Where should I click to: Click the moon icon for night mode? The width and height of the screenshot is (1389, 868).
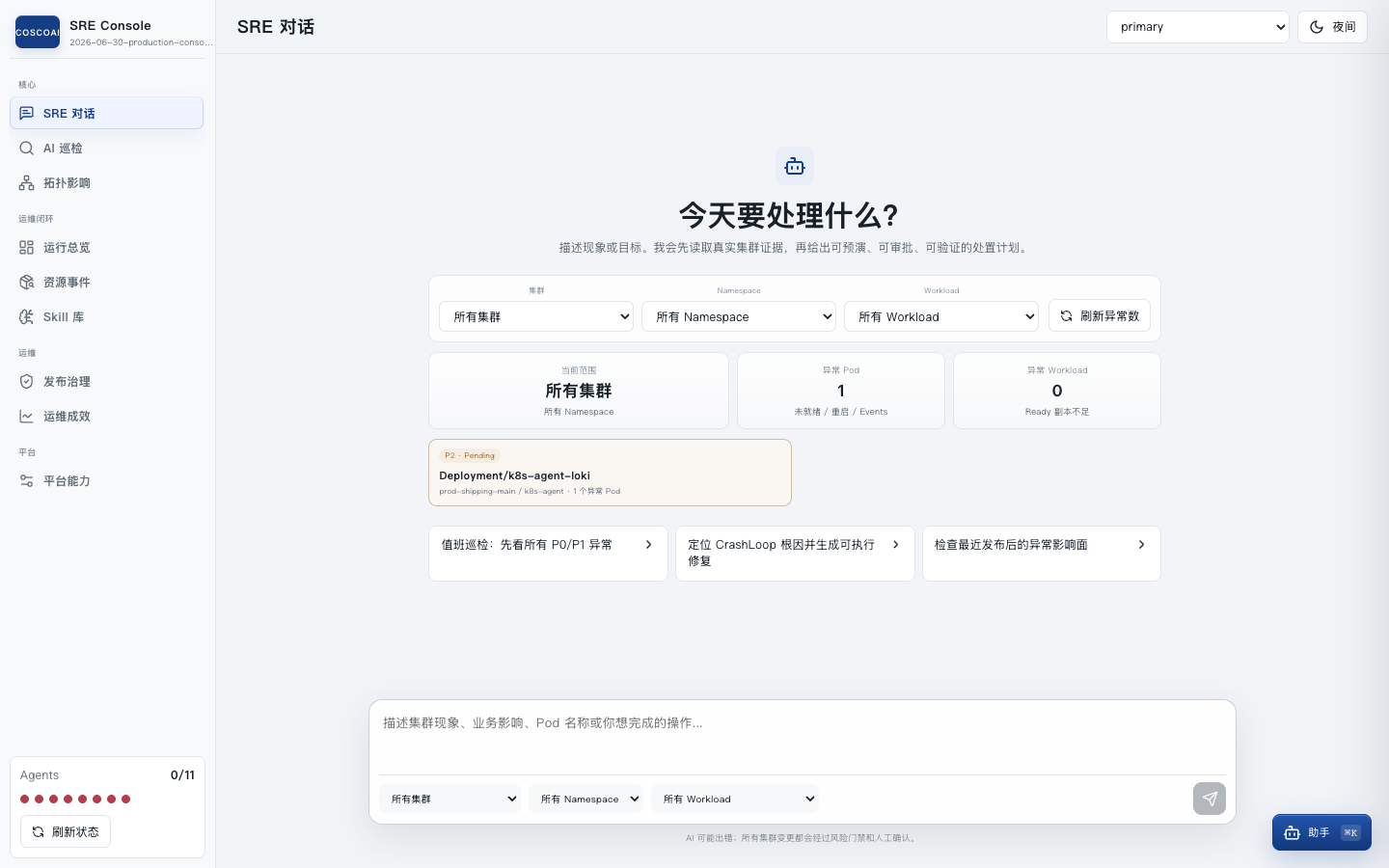point(1317,27)
